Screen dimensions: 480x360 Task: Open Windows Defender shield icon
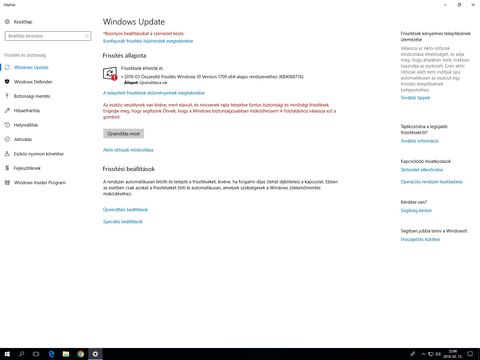(7, 82)
